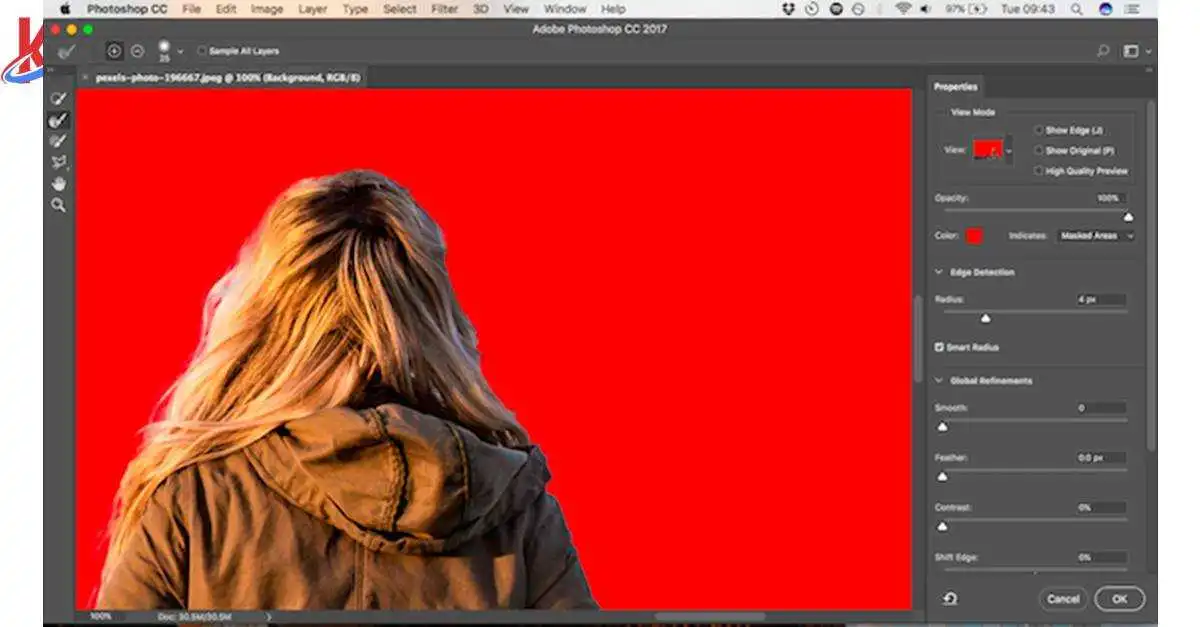Click the reset workspace icon beside Cancel
The height and width of the screenshot is (627, 1200).
(949, 598)
